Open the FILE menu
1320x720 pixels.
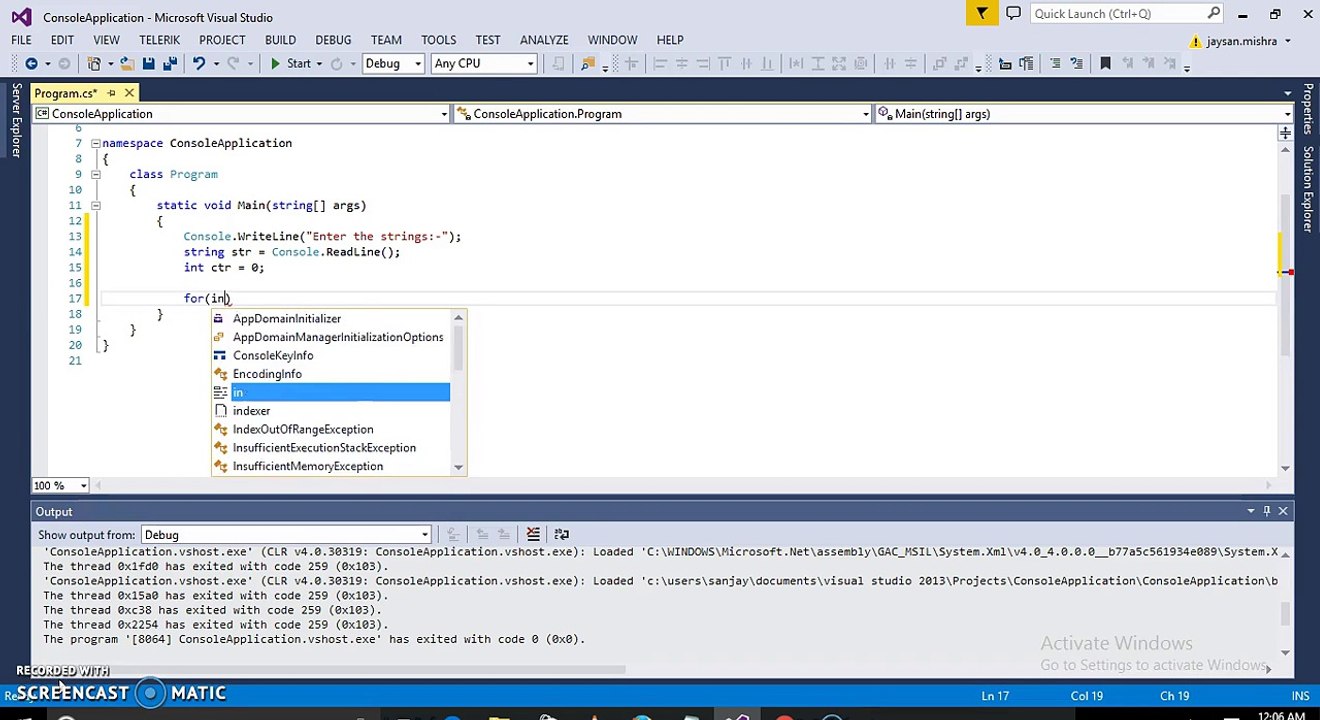click(21, 40)
